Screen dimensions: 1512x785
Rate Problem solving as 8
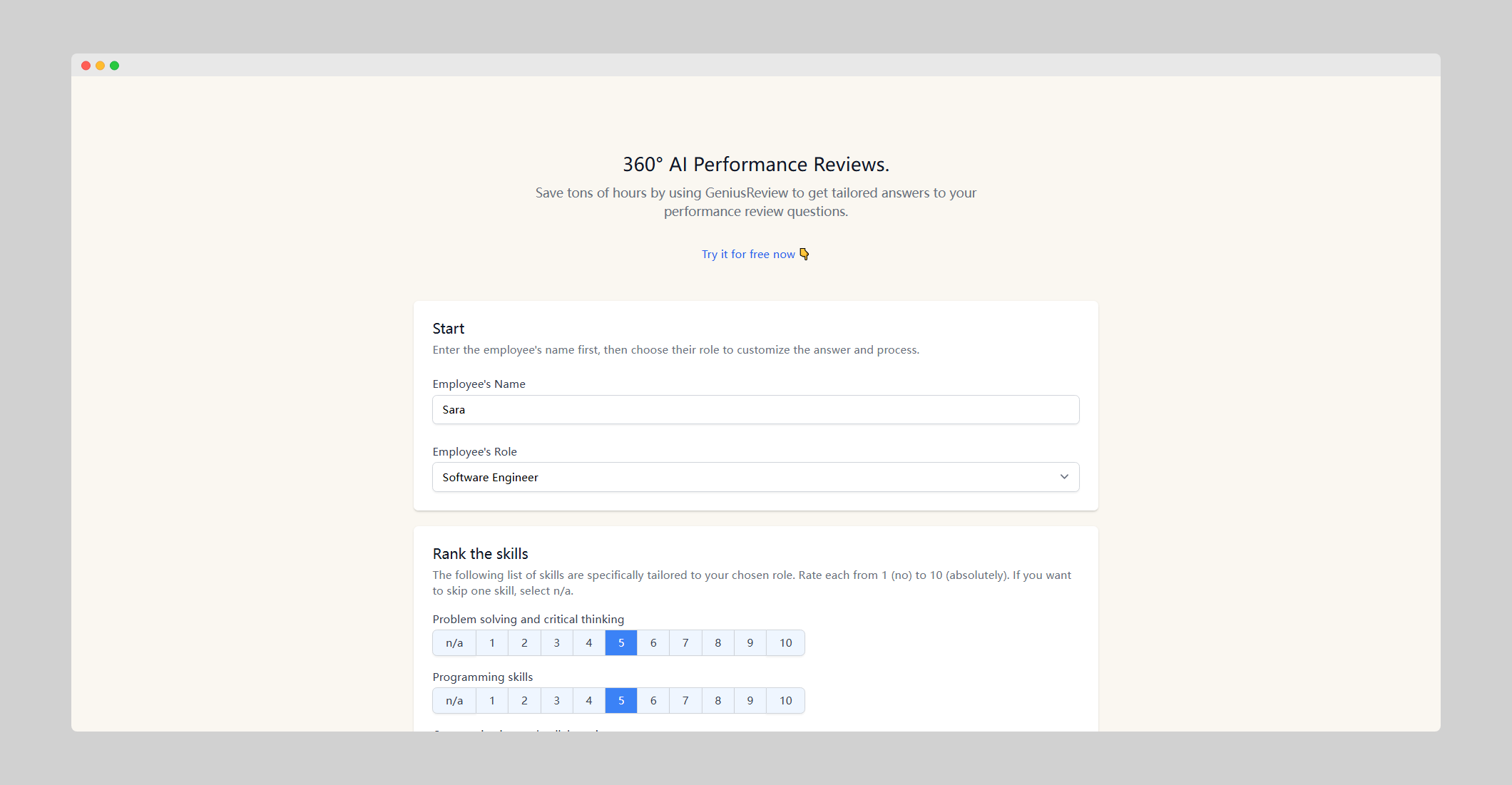[x=717, y=643]
